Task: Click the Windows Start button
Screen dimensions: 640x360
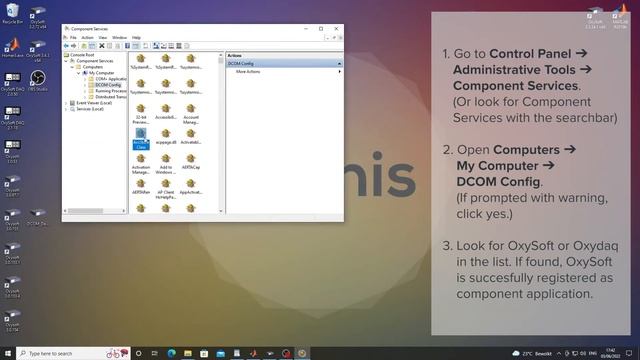Action: pyautogui.click(x=7, y=353)
